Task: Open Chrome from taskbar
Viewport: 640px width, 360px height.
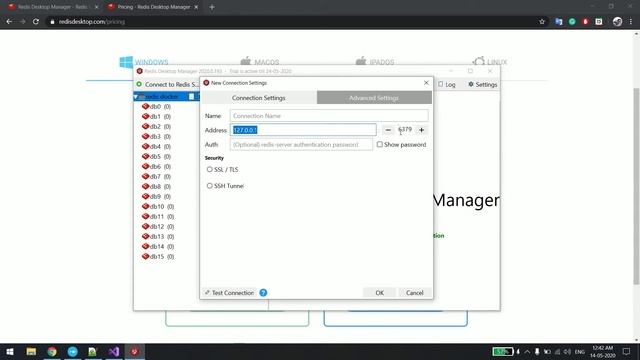Action: [52, 351]
